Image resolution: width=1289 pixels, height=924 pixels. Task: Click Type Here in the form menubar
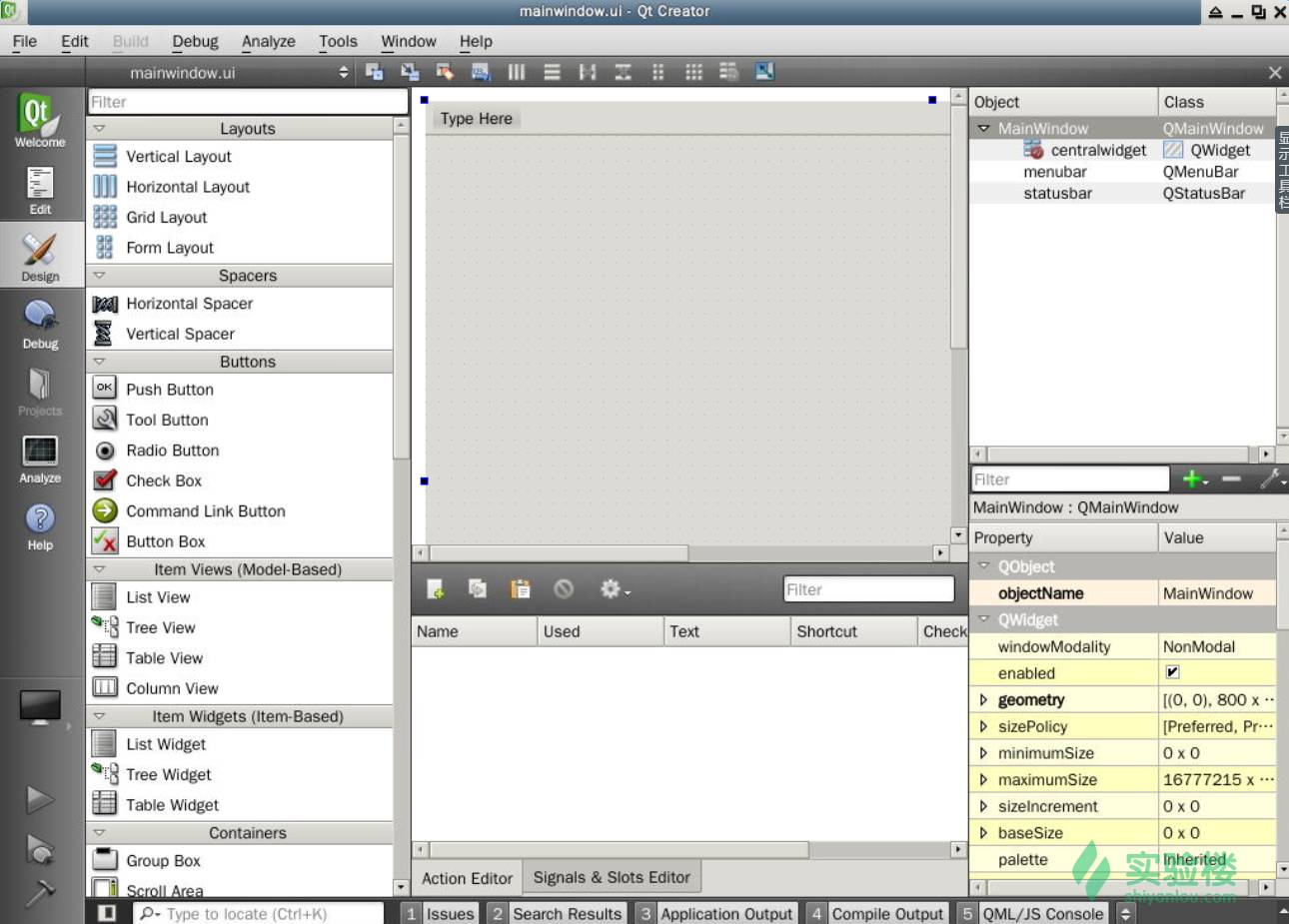click(477, 119)
